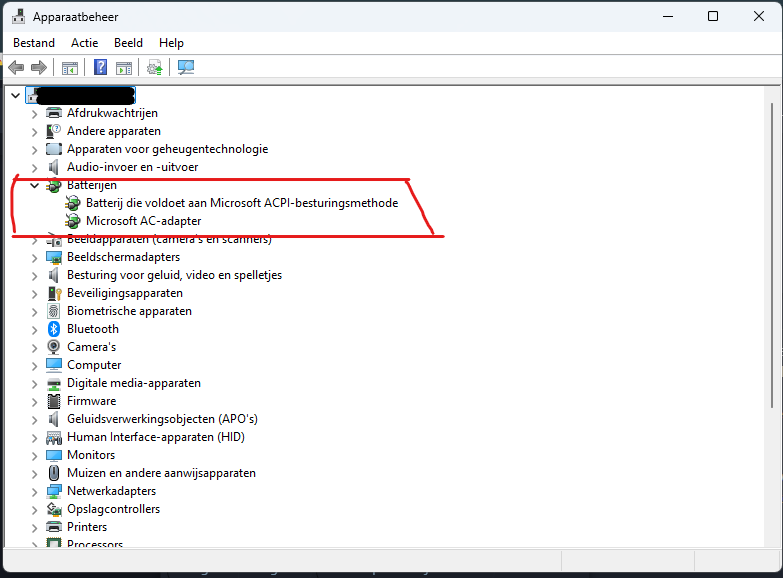Viewport: 783px width, 578px height.
Task: Select the Printers label
Action: tap(87, 527)
